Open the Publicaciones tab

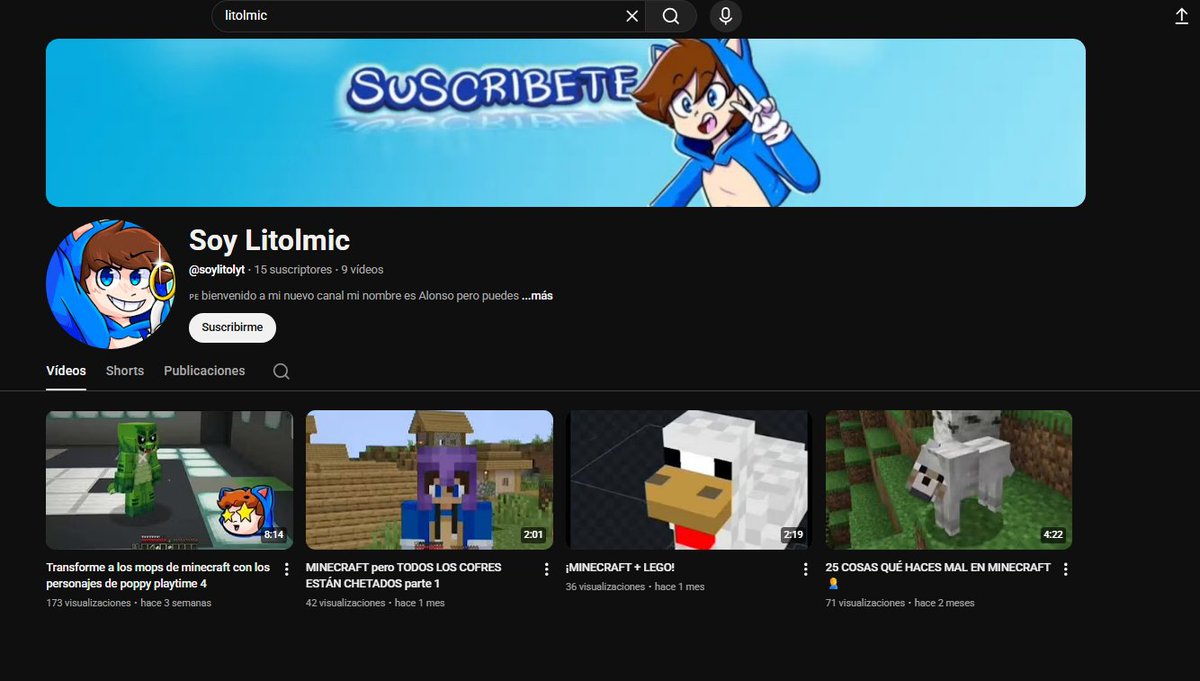(x=204, y=371)
